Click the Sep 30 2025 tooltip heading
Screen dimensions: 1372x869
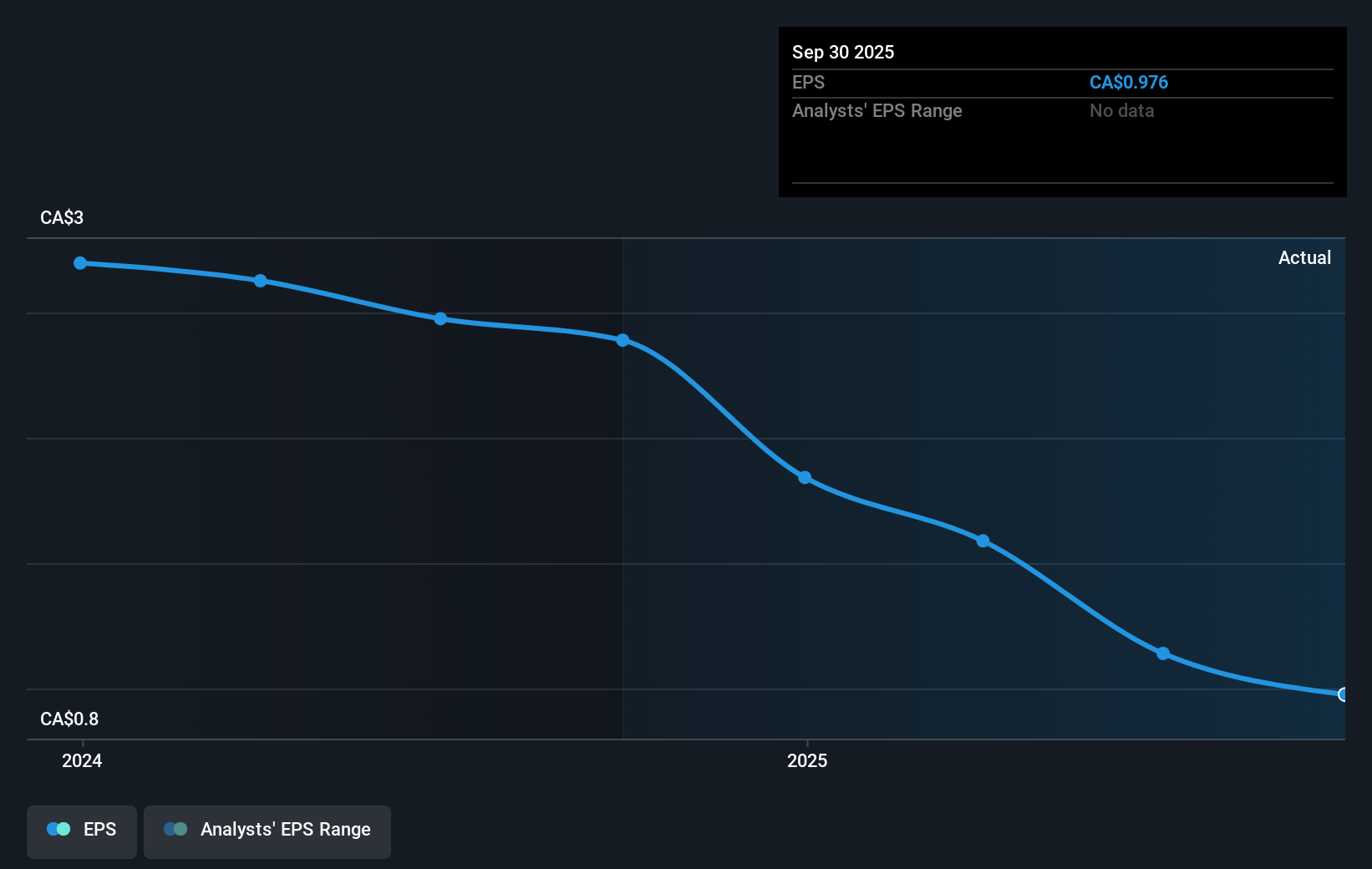click(x=843, y=53)
